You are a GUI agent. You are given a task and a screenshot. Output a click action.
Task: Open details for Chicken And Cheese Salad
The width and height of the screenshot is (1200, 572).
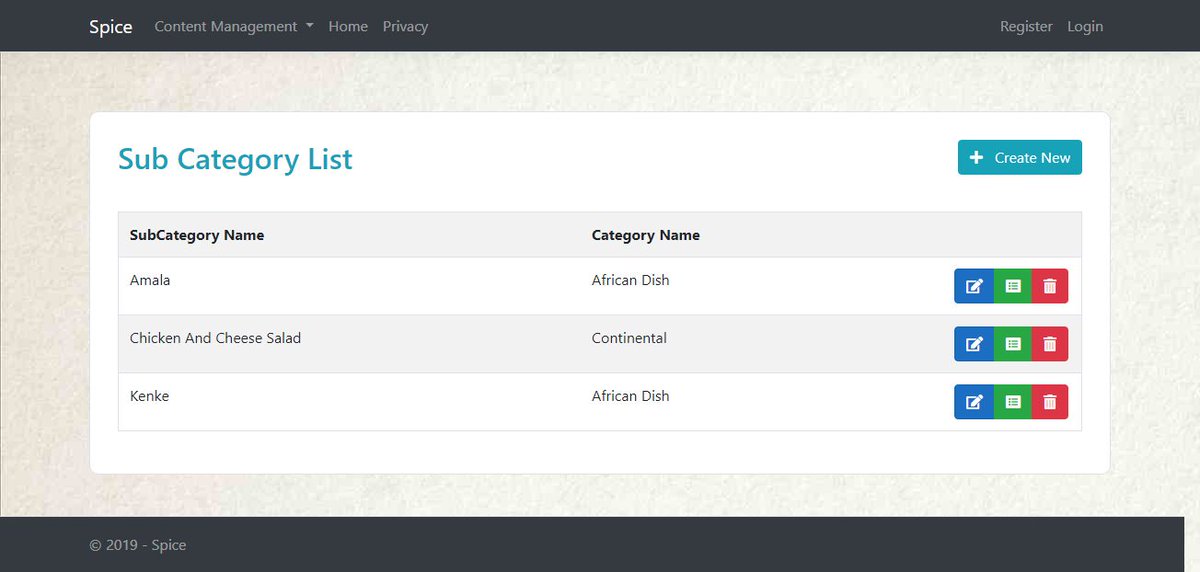point(1013,344)
